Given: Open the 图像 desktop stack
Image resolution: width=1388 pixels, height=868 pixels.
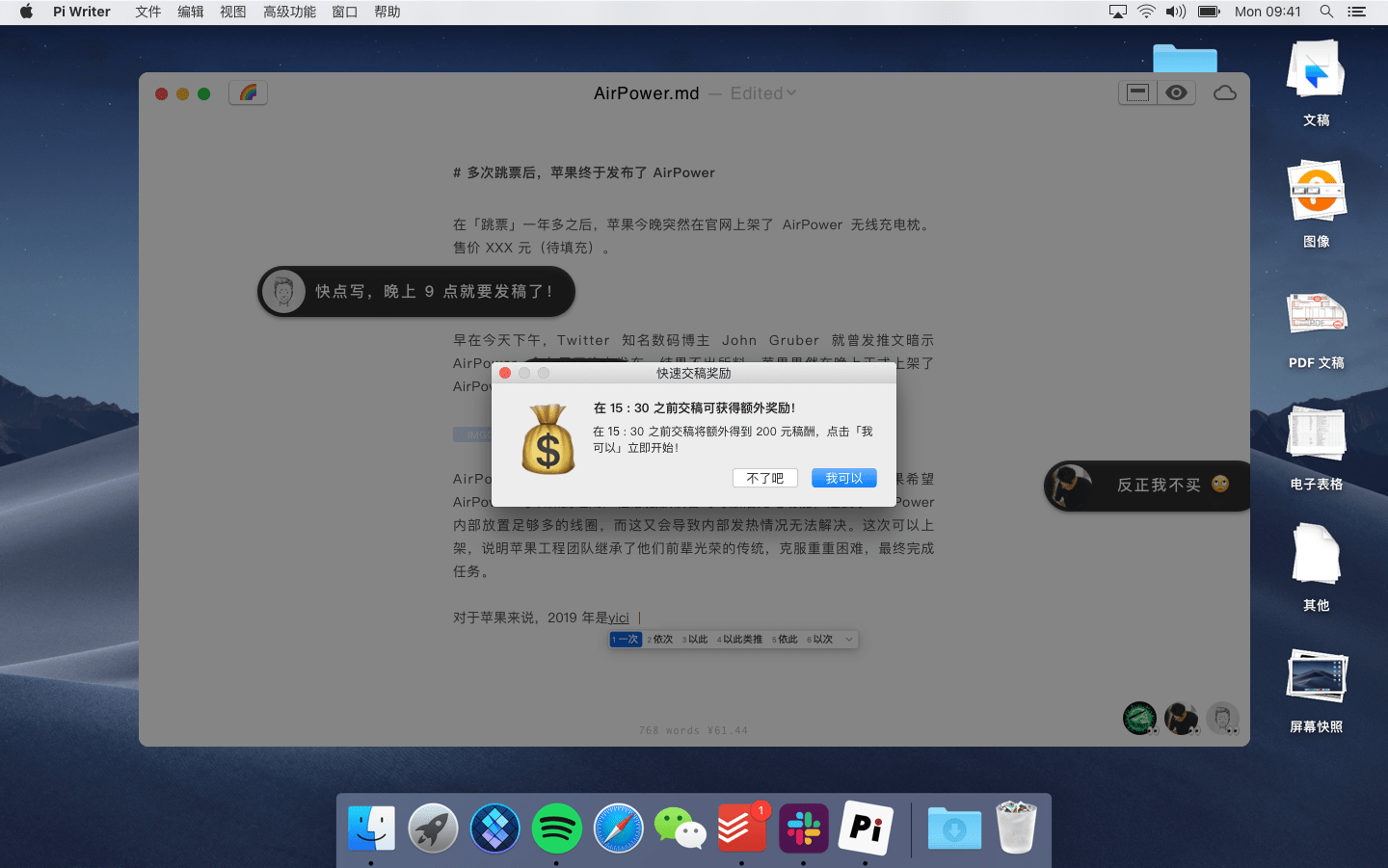Looking at the screenshot, I should coord(1316,204).
